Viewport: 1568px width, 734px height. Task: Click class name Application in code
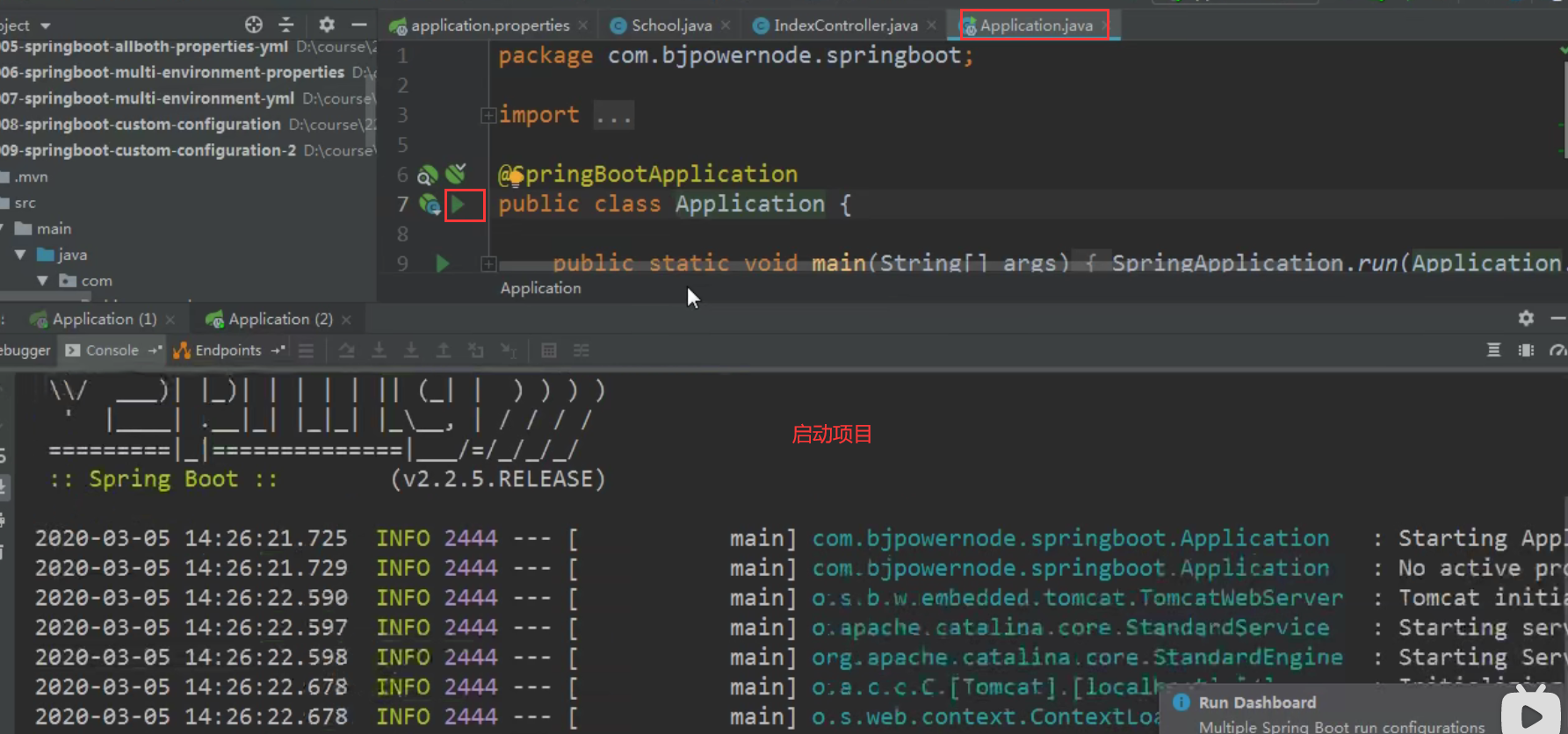750,205
